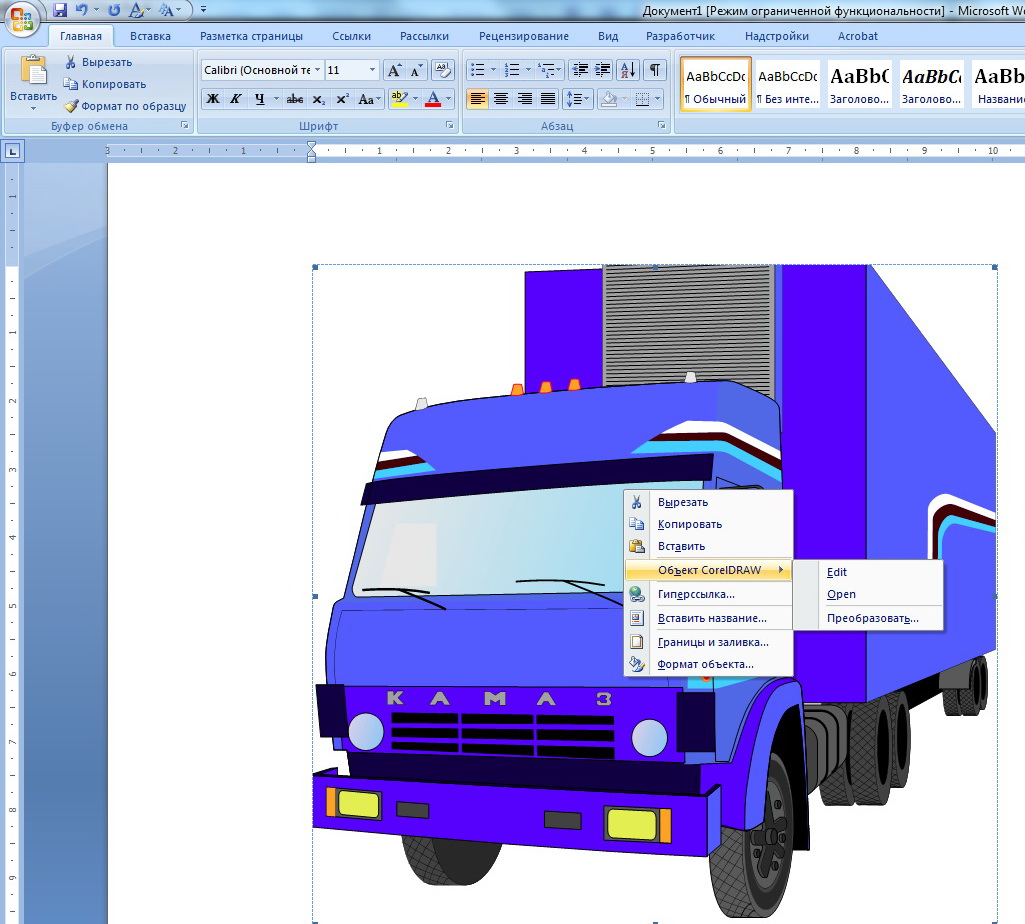Apply numbered list formatting

[512, 70]
